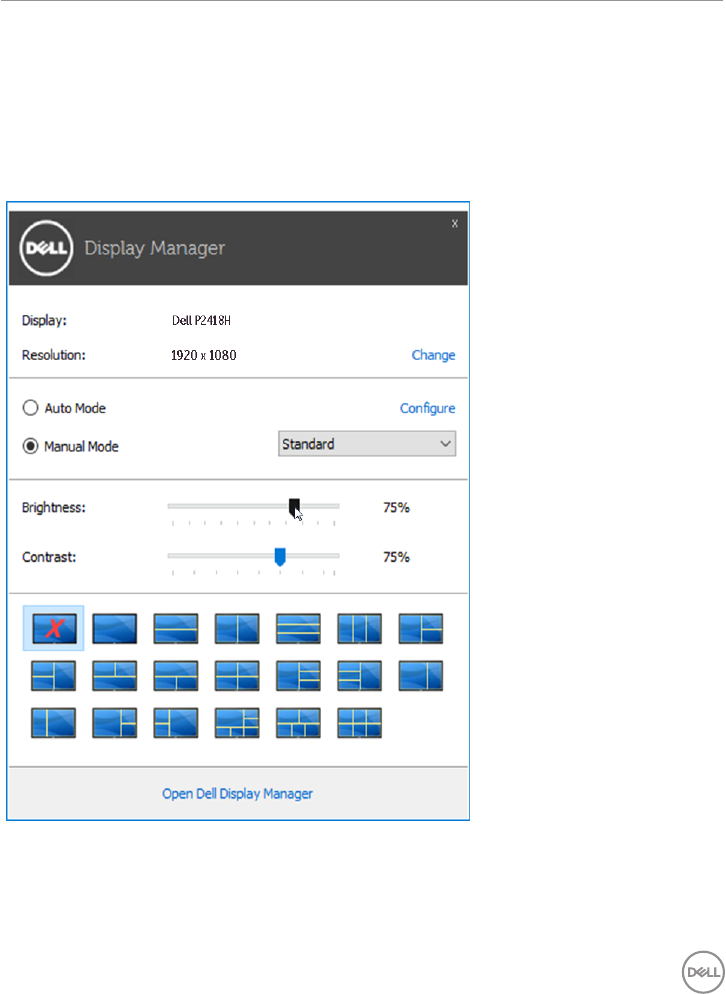Click the 1920 x 1080 resolution value
This screenshot has height=994, width=726.
tap(204, 355)
